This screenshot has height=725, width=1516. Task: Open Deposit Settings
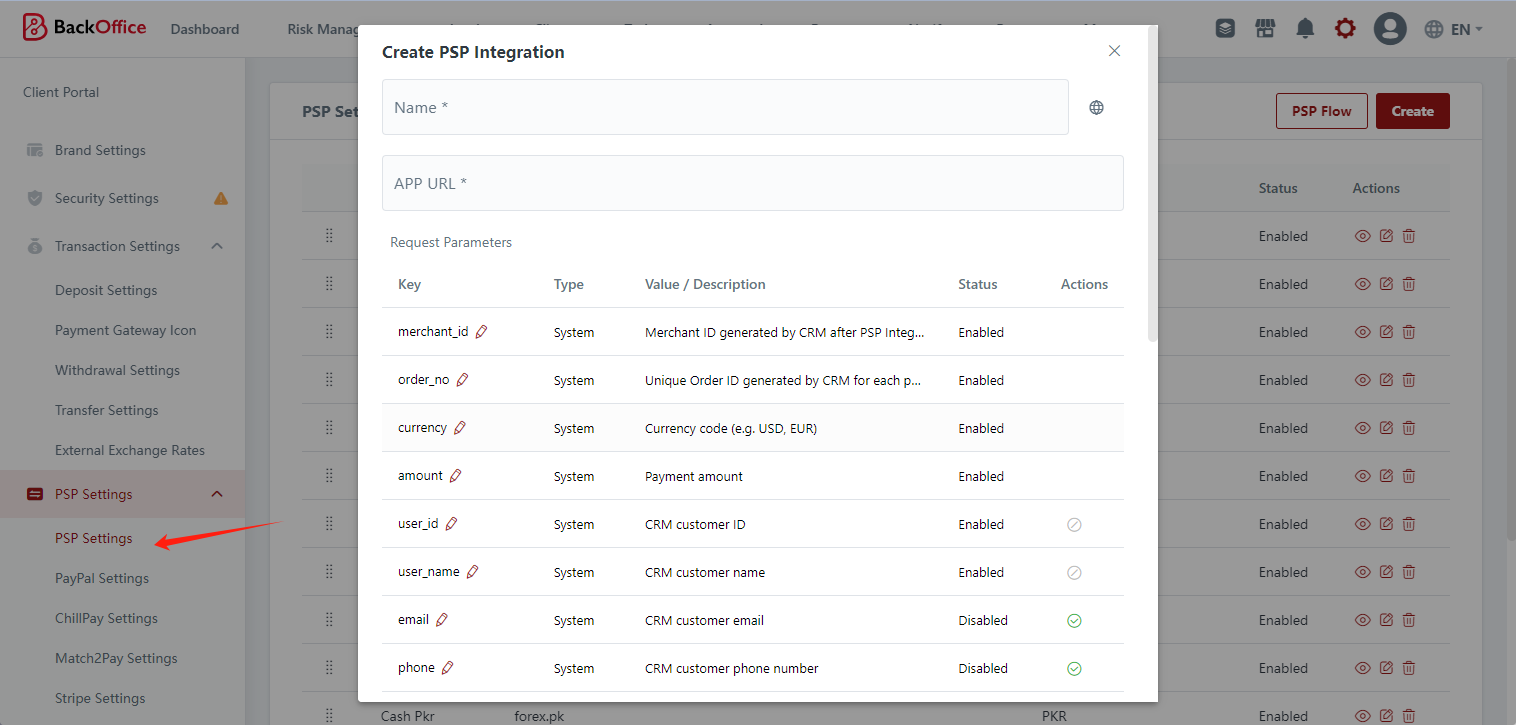[x=106, y=290]
